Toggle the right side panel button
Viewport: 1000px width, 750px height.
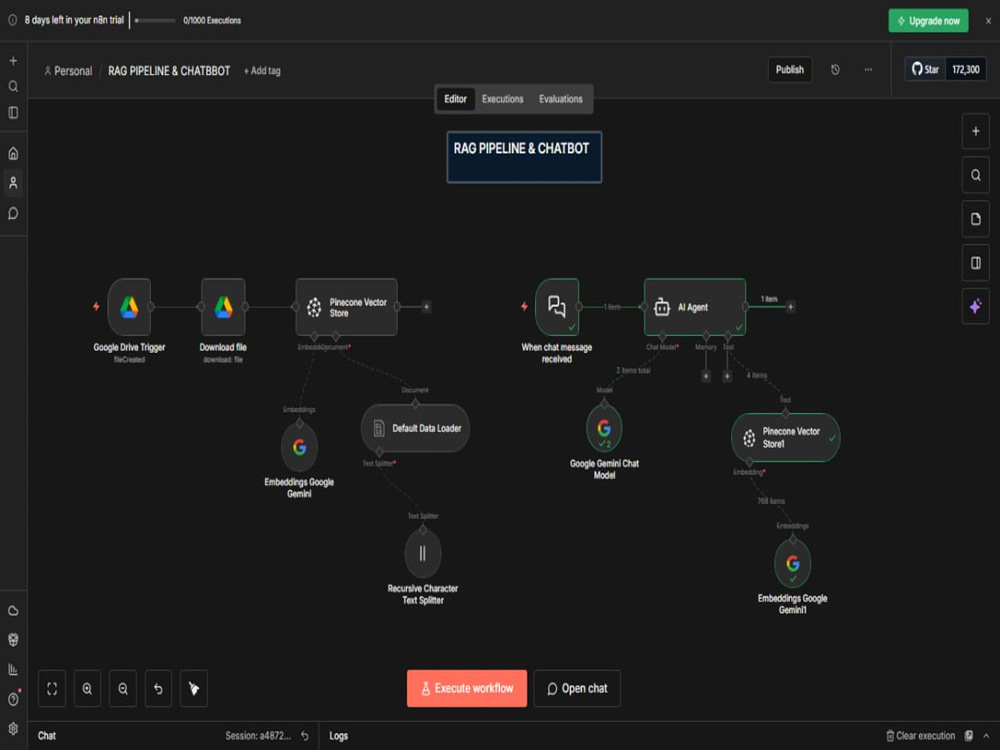point(976,263)
